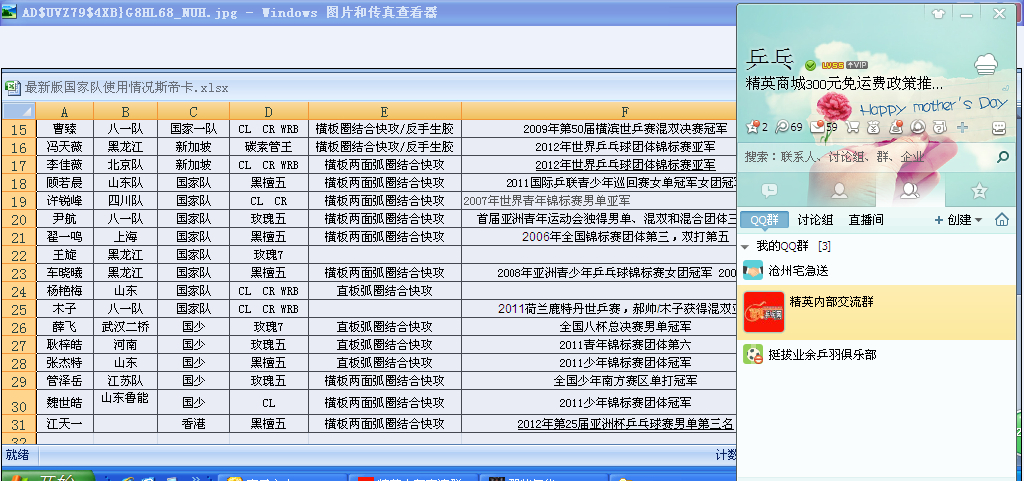Click the home icon beside 创建

point(1001,220)
